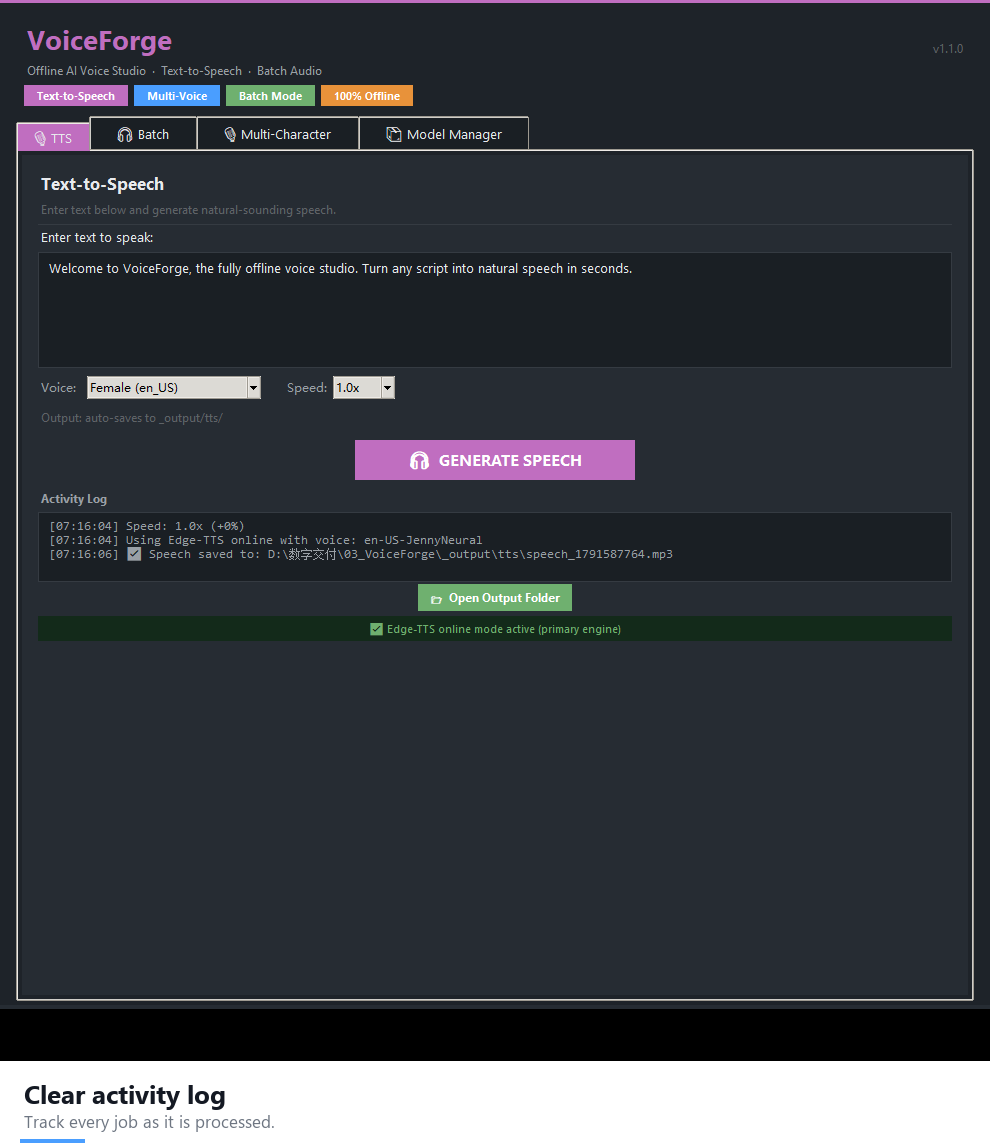Click the Open Output Folder button
The height and width of the screenshot is (1145, 990).
click(x=494, y=597)
